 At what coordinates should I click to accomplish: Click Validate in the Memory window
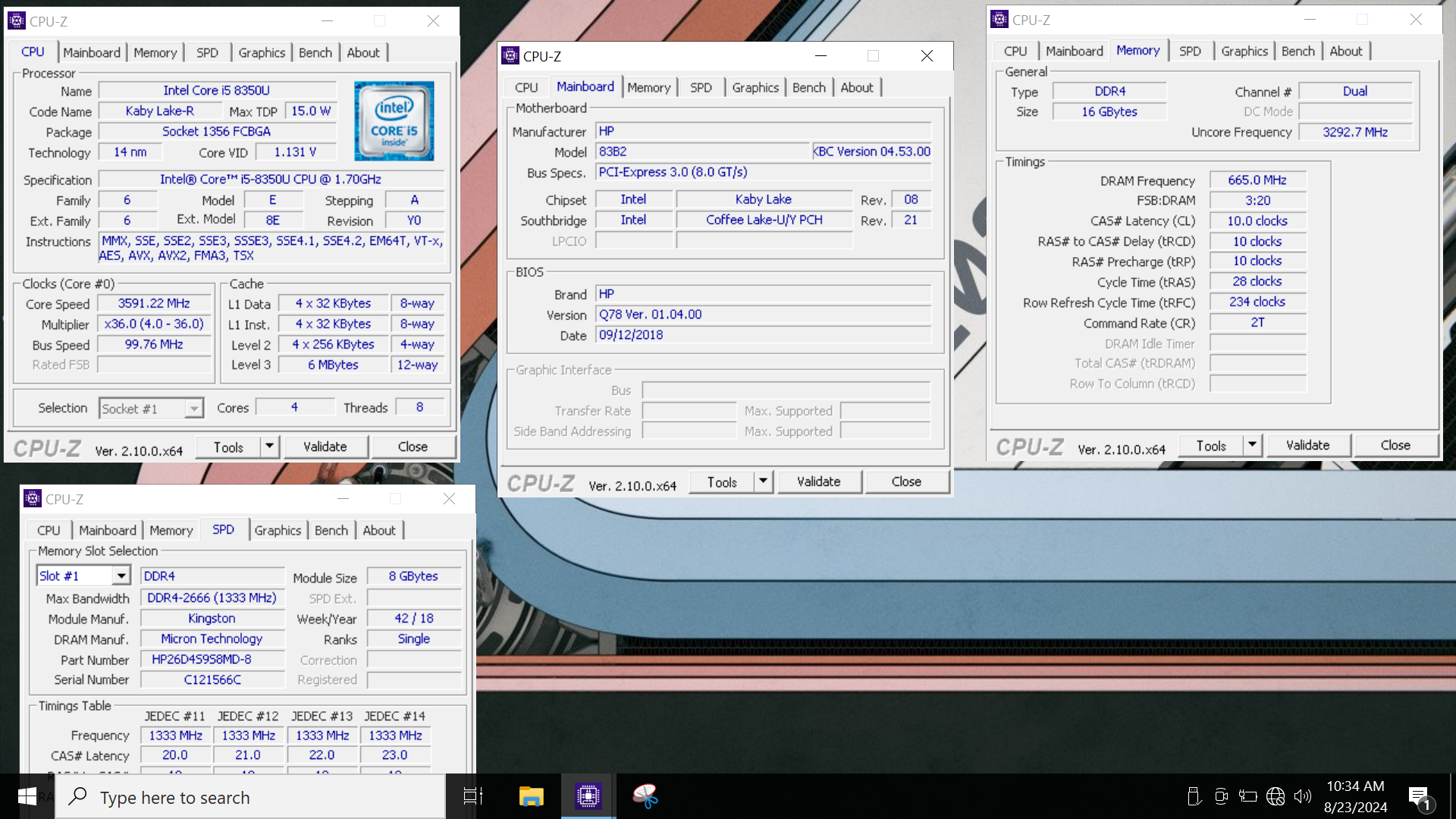[x=1308, y=445]
